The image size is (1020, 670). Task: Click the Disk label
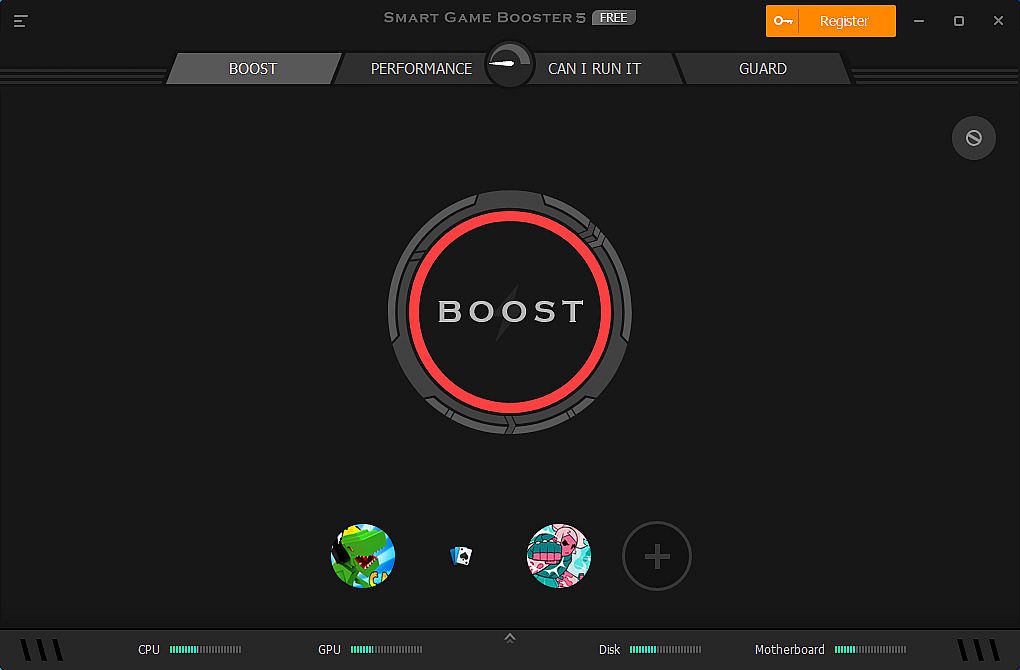pos(610,649)
